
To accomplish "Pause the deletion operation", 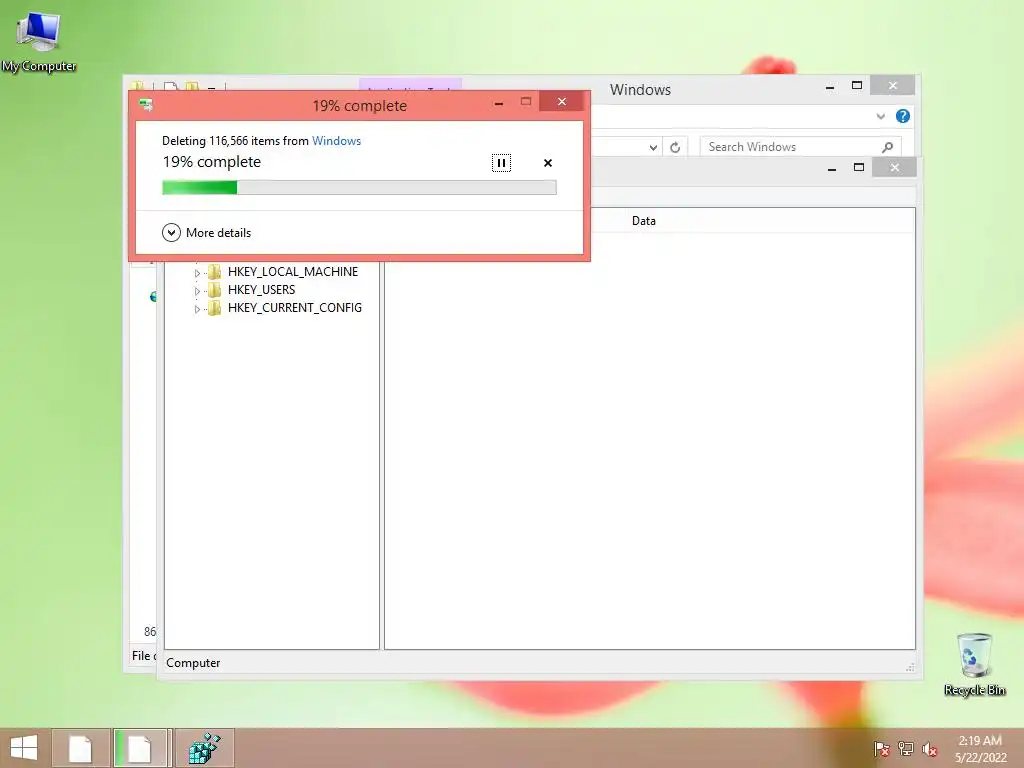I will [501, 163].
